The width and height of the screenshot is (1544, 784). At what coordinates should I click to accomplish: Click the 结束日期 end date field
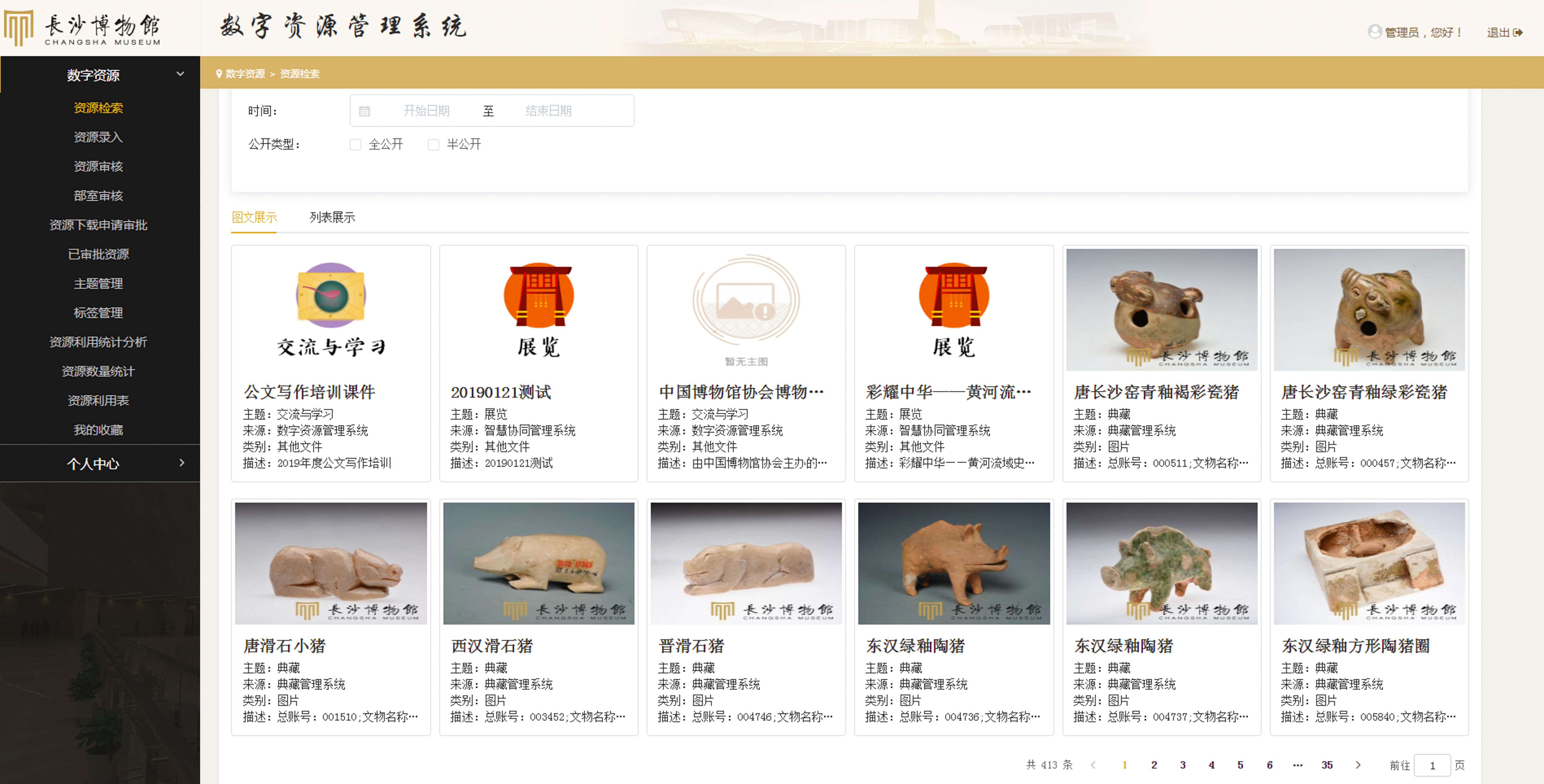point(549,111)
